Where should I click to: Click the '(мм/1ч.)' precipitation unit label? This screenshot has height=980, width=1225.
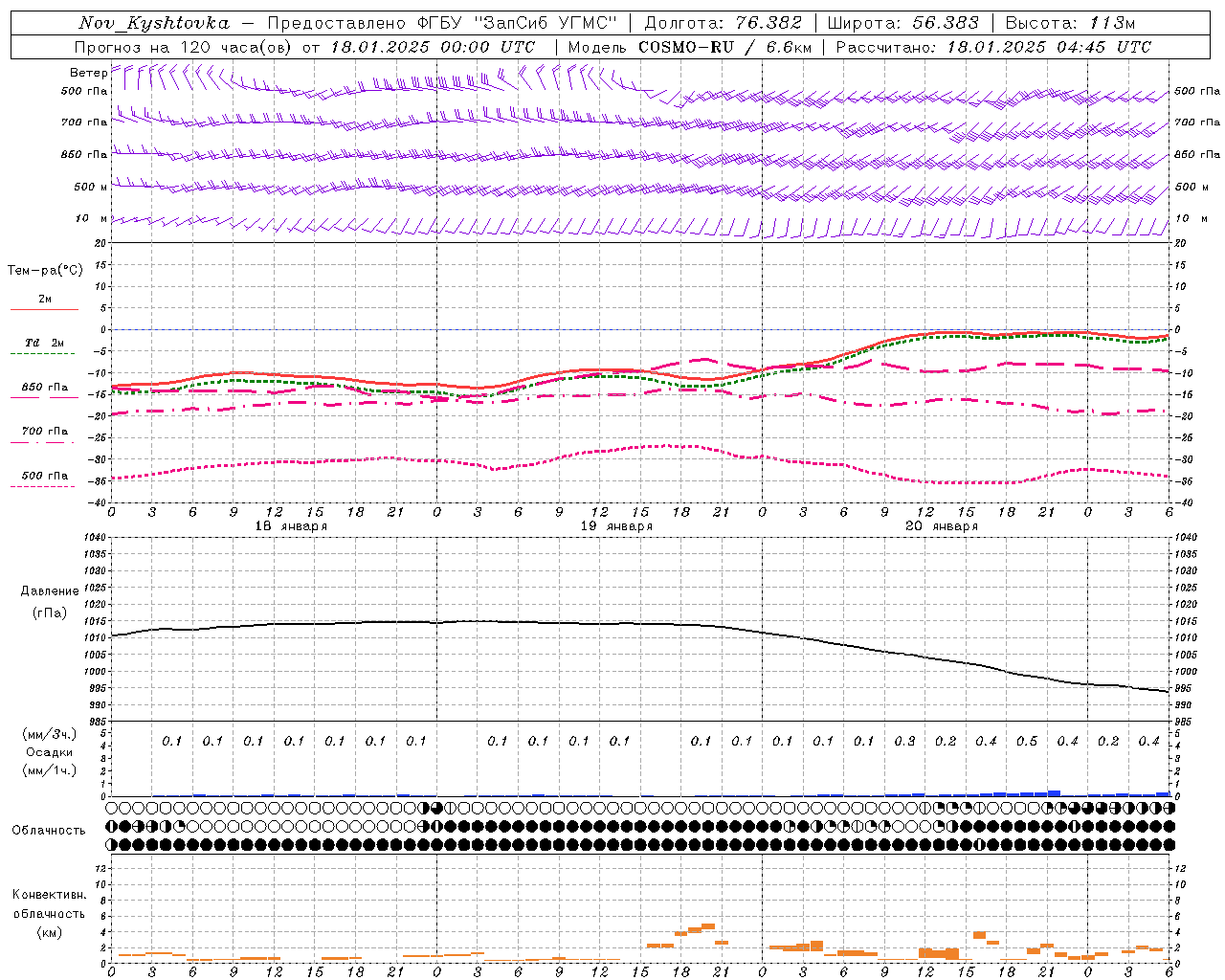(x=50, y=770)
